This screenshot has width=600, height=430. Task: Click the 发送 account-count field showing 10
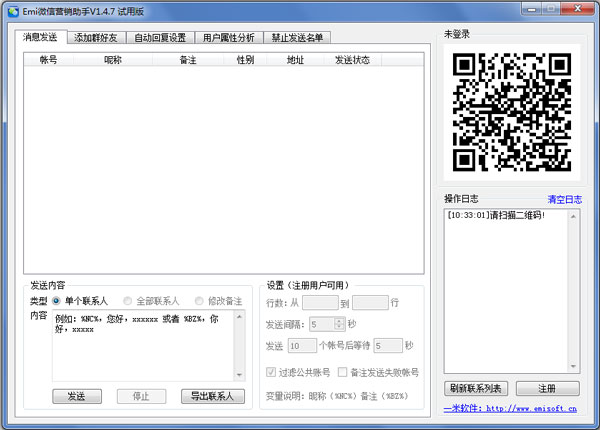(x=302, y=346)
